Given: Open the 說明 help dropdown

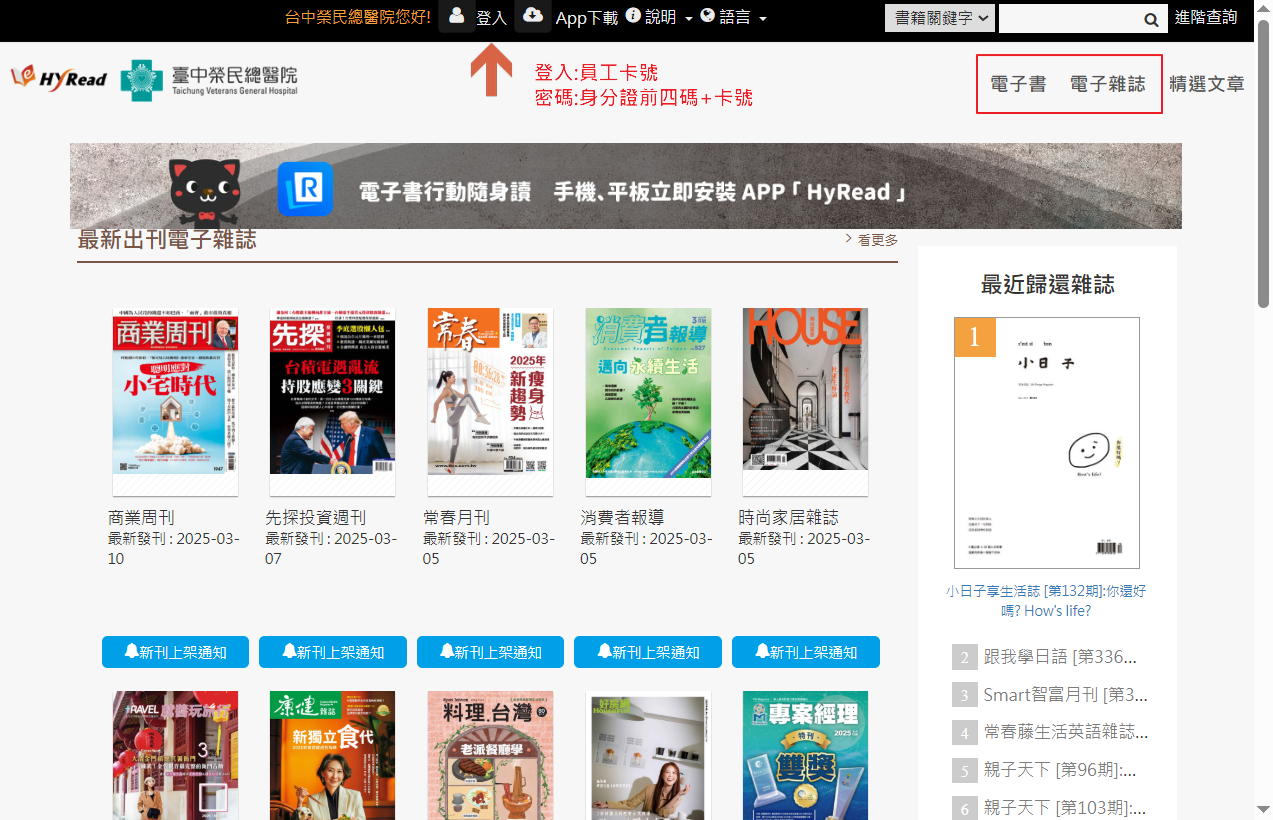Looking at the screenshot, I should 659,17.
